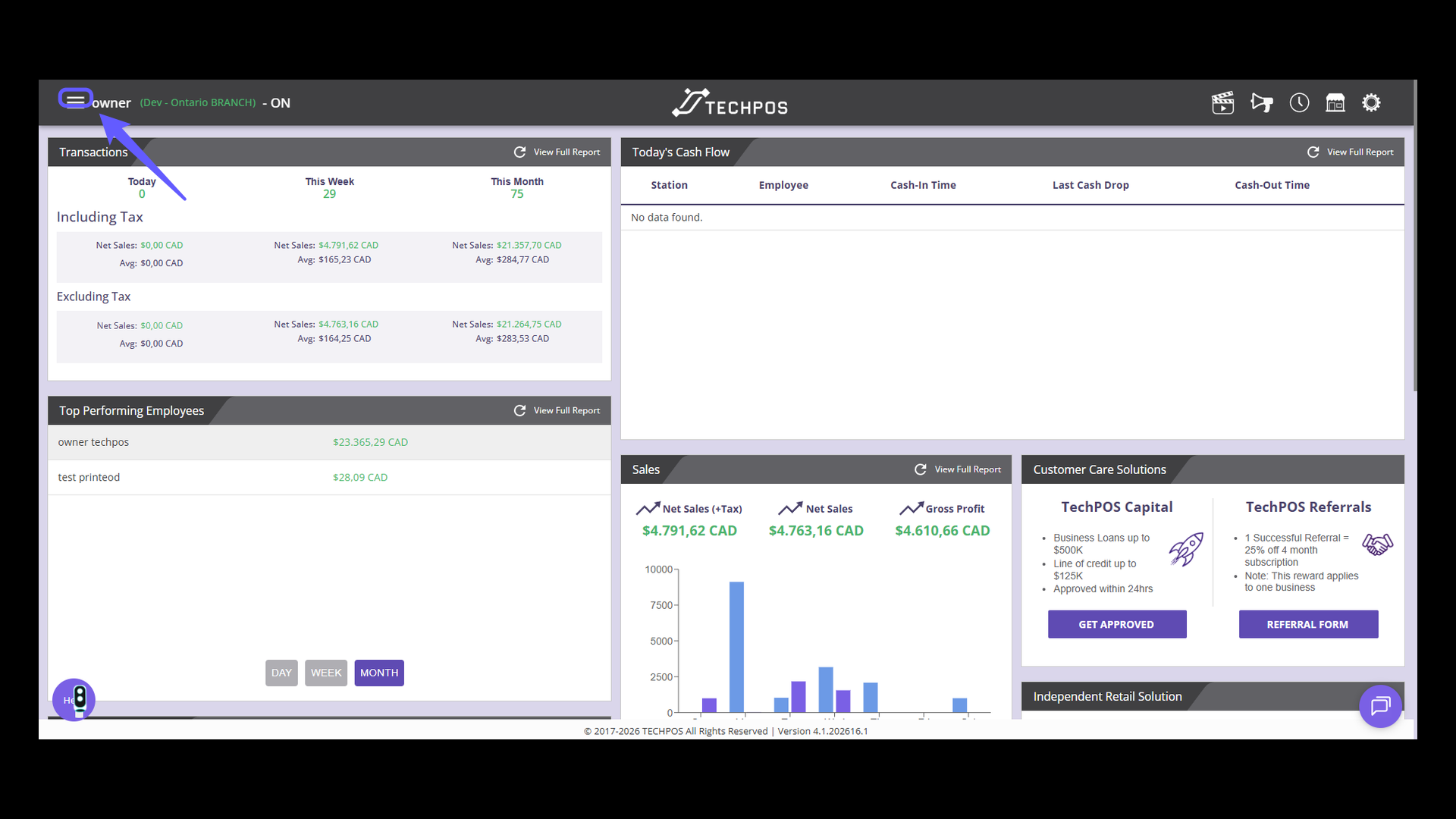Open settings gear icon
This screenshot has width=1456, height=819.
pos(1371,102)
